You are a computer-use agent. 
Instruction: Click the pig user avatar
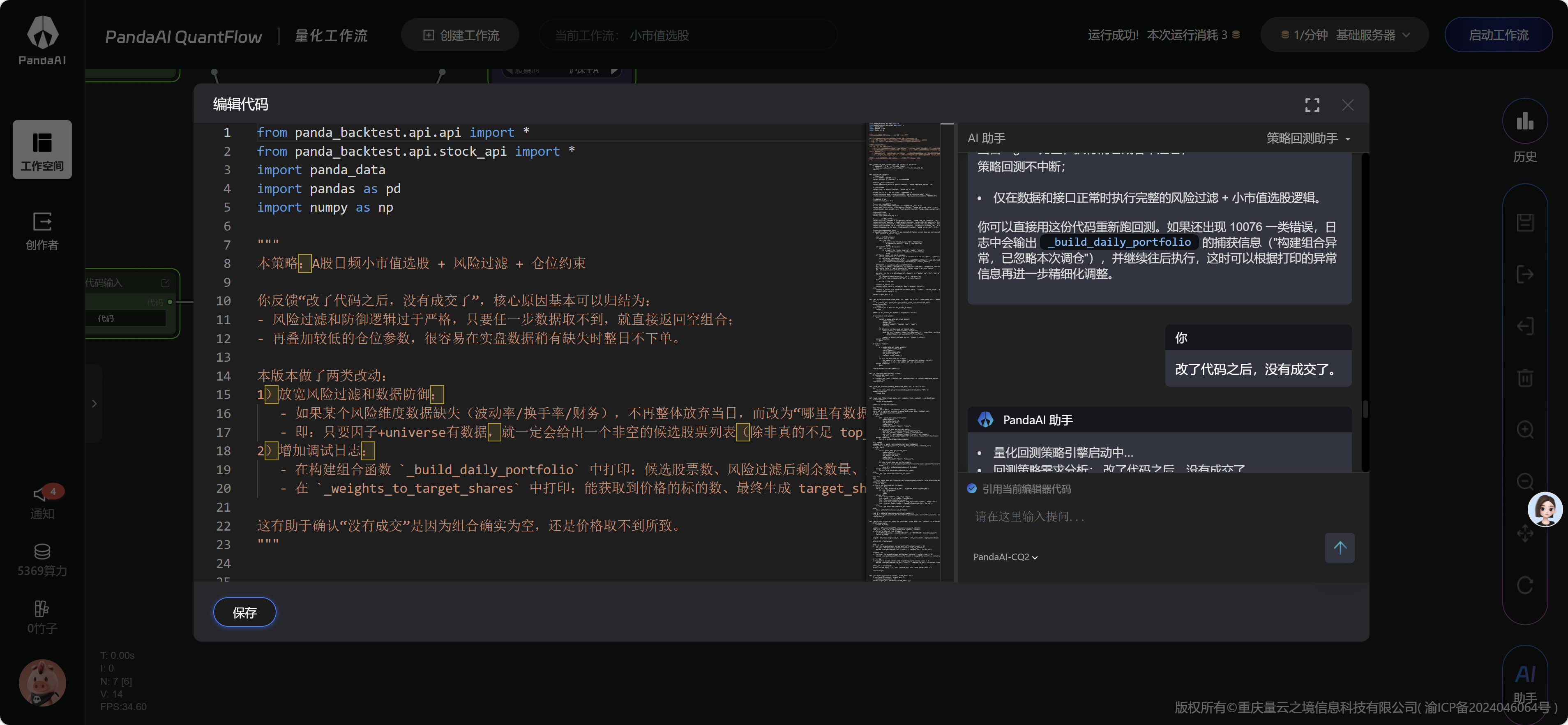pyautogui.click(x=42, y=682)
